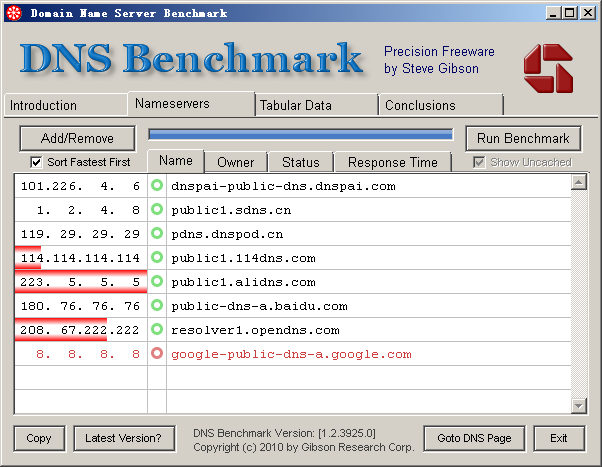Open Goto DNS Page
Image resolution: width=602 pixels, height=467 pixels.
(474, 438)
